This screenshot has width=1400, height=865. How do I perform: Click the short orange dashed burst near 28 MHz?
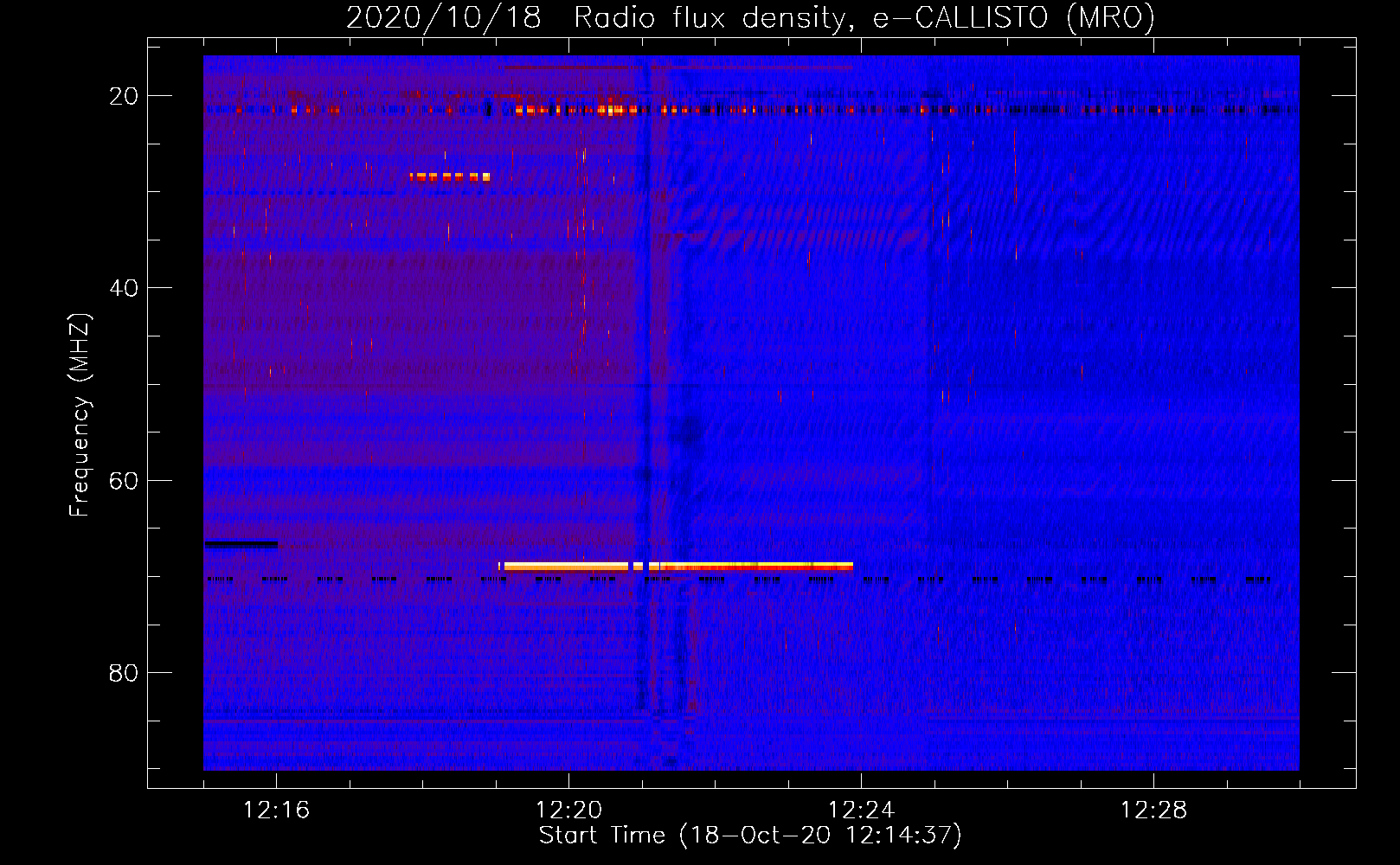click(450, 177)
